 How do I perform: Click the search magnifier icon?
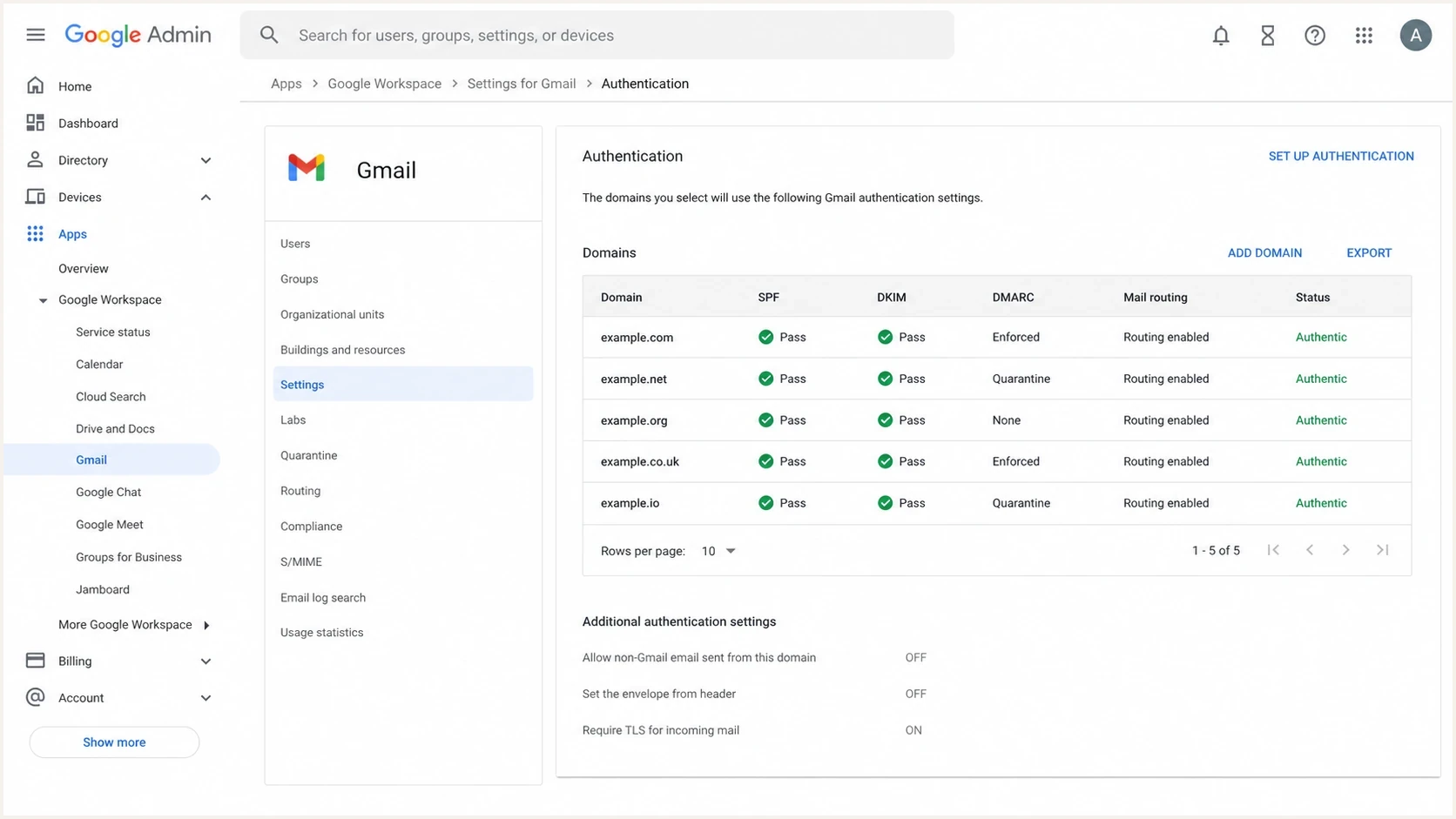269,35
